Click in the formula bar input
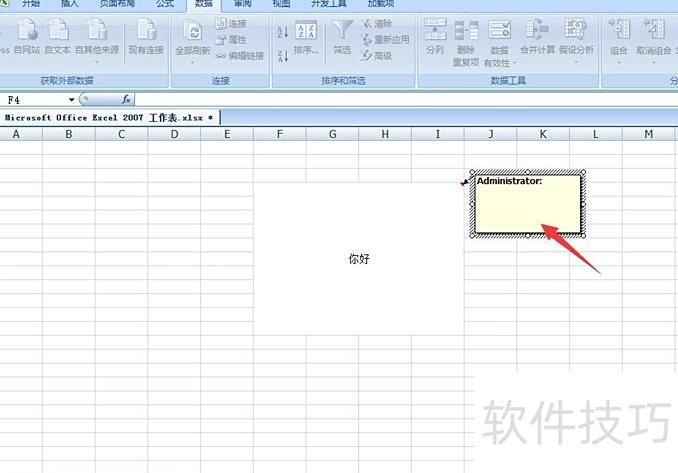Screen dimensions: 678x473 click(x=406, y=99)
